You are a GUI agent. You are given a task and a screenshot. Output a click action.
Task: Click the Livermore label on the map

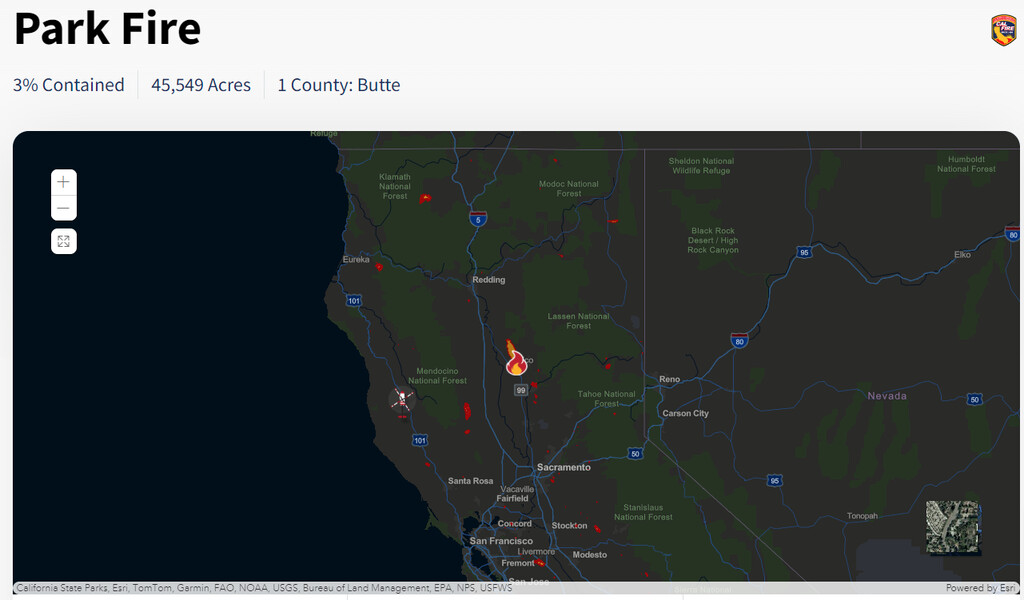pyautogui.click(x=536, y=552)
